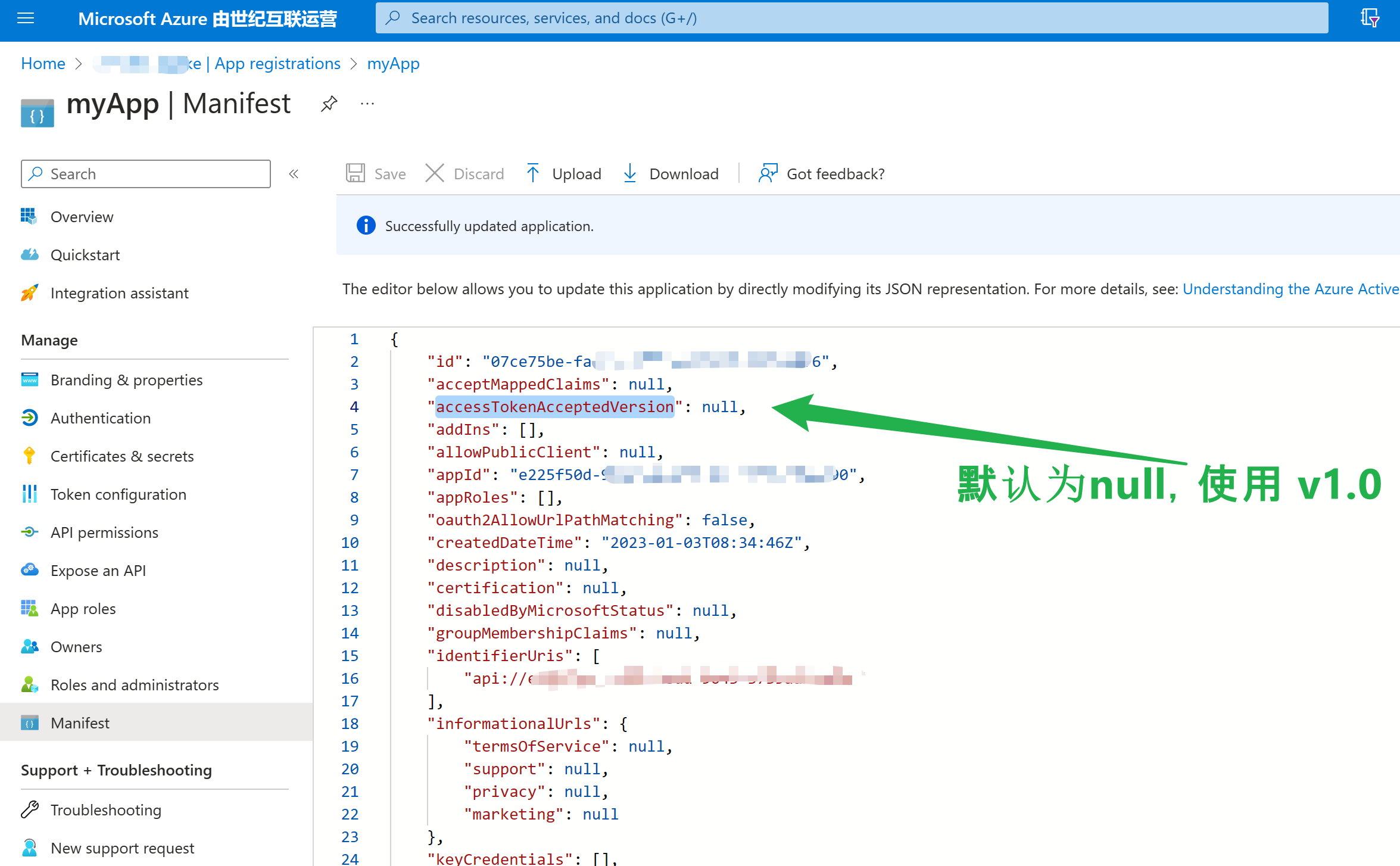Go to App roles section
Image resolution: width=1400 pixels, height=866 pixels.
coord(83,609)
